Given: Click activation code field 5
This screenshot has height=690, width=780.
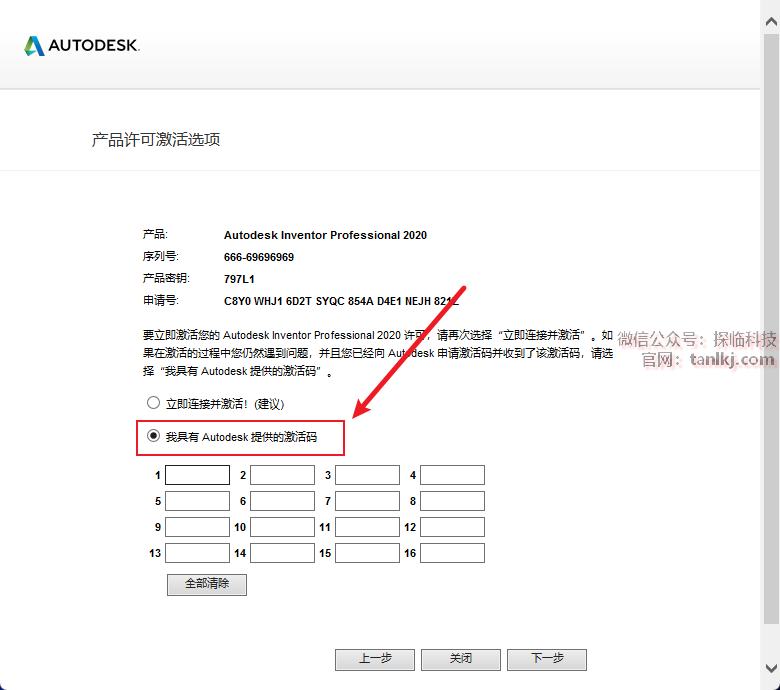Looking at the screenshot, I should pyautogui.click(x=197, y=501).
